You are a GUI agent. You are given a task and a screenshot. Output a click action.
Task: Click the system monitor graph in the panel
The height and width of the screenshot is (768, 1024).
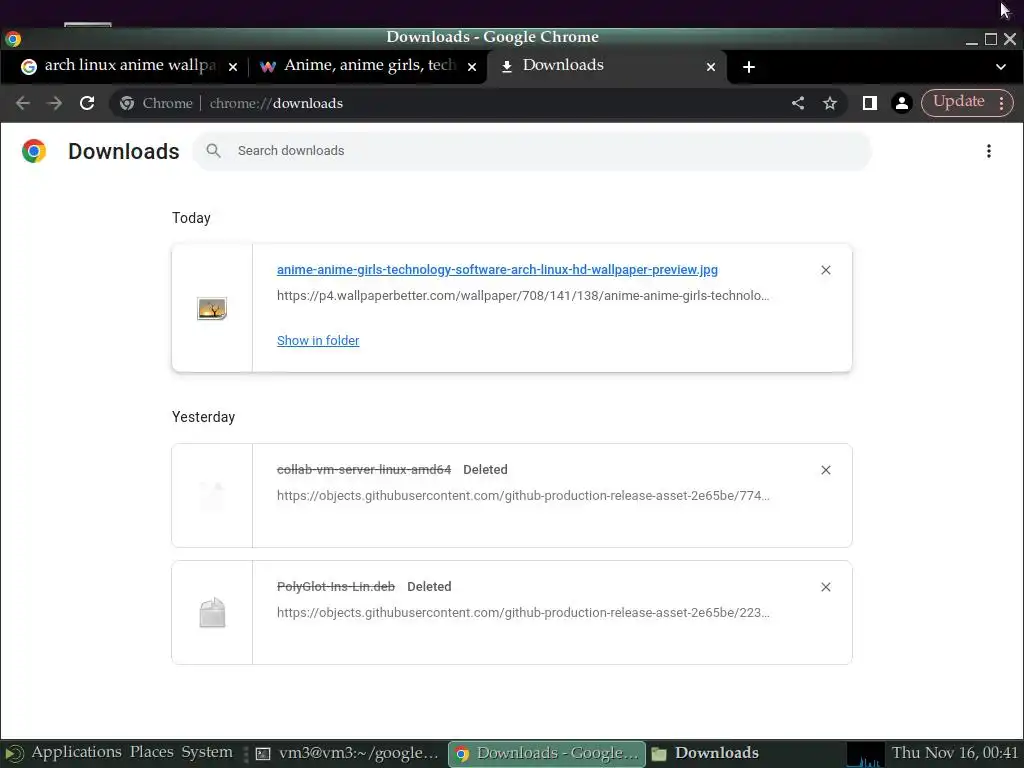(x=865, y=754)
